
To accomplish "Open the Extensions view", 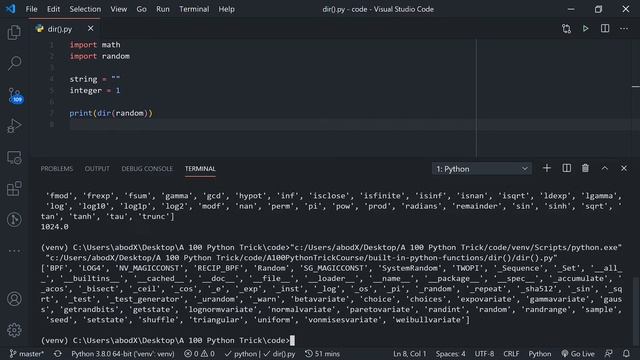I will pos(14,189).
